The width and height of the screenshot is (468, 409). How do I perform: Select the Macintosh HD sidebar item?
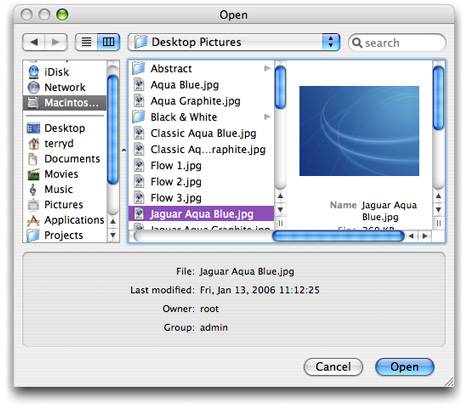[65, 102]
